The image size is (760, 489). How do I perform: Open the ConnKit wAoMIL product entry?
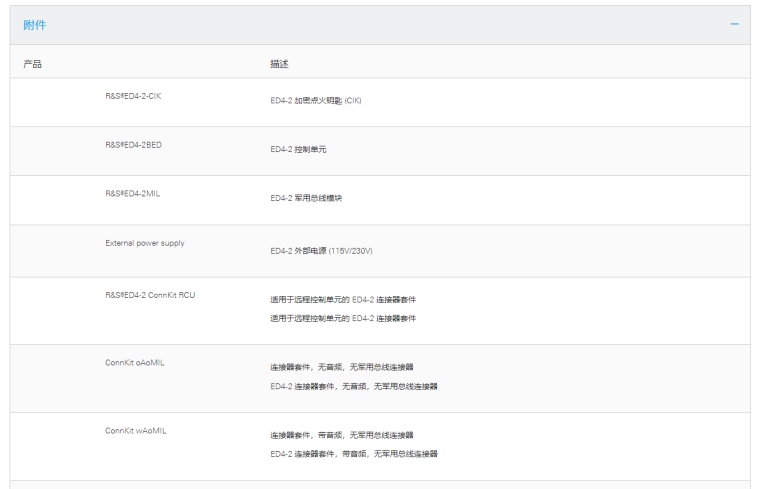pyautogui.click(x=135, y=430)
